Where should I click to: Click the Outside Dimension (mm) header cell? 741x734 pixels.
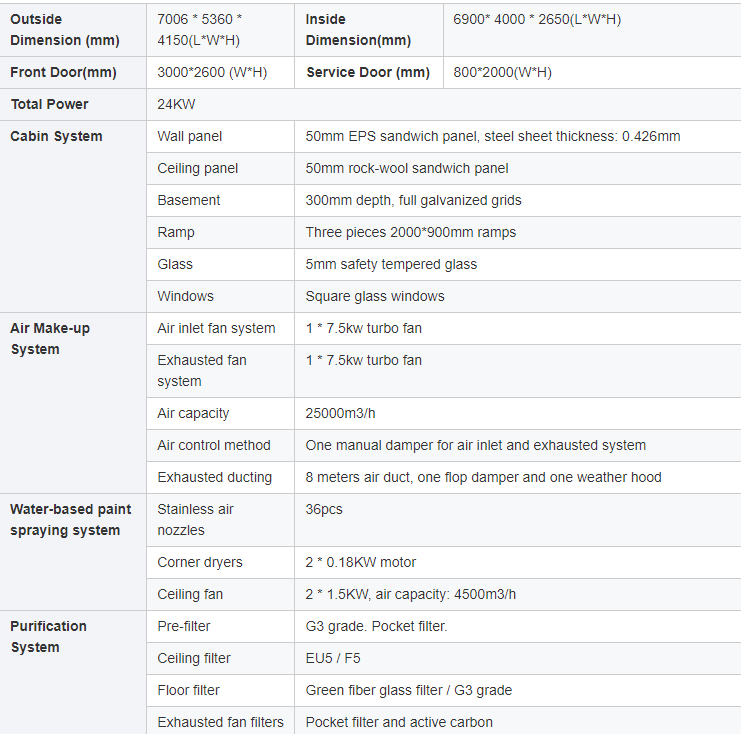point(65,29)
